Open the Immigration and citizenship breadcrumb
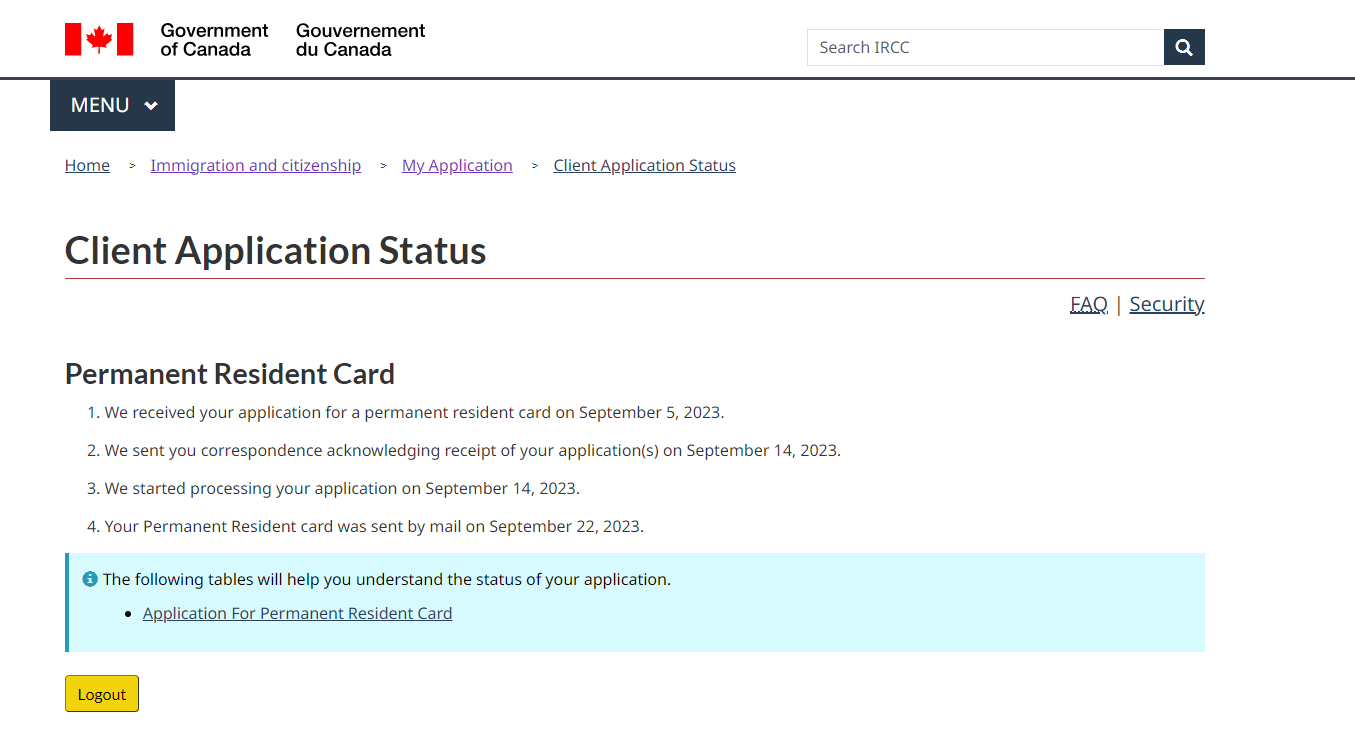1355x749 pixels. coord(255,166)
